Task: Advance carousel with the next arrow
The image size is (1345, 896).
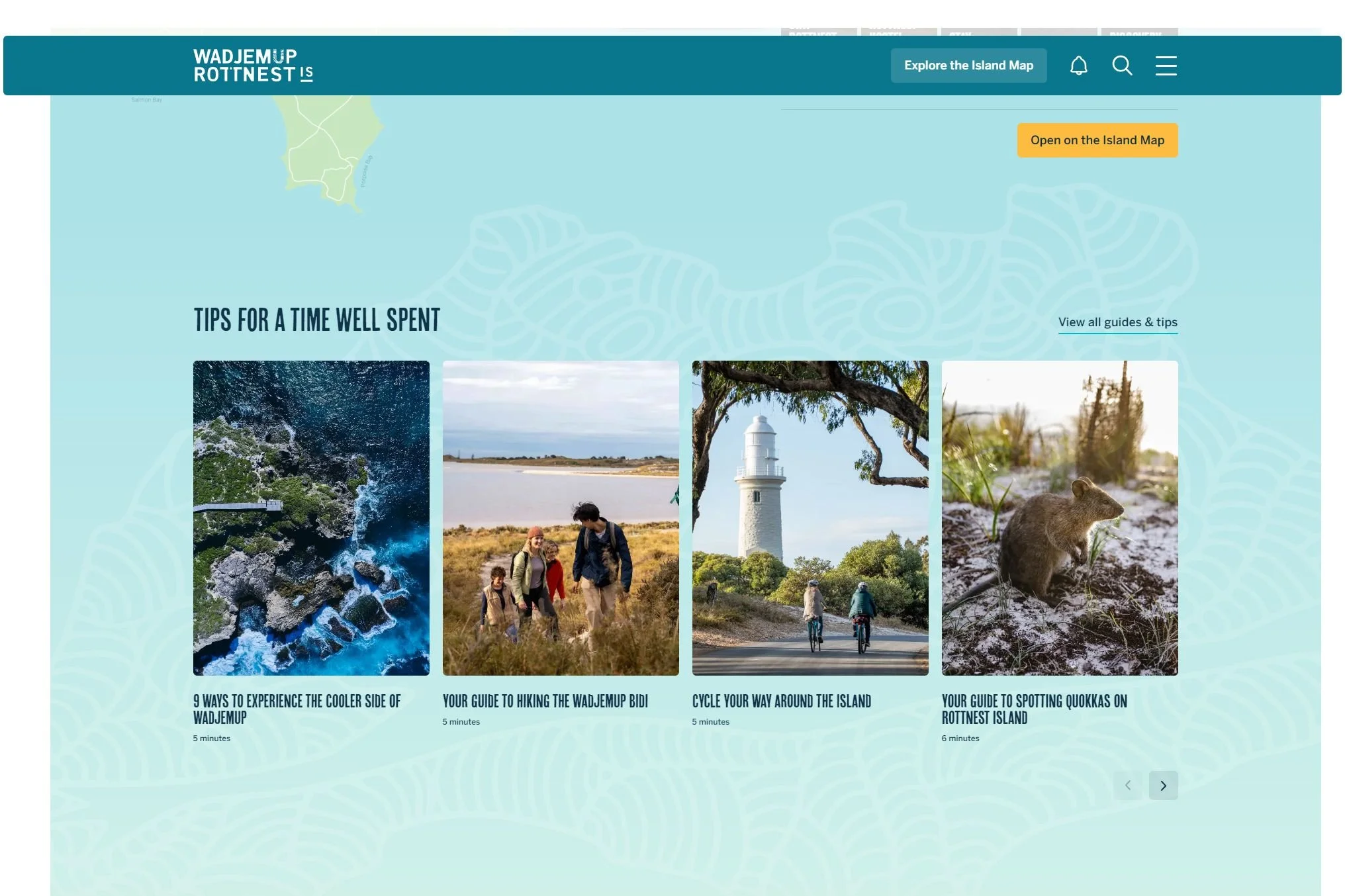Action: 1163,785
